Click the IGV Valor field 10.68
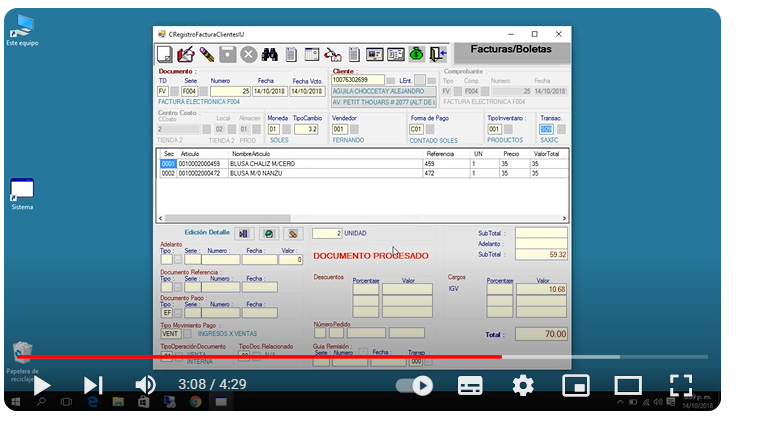 click(542, 290)
